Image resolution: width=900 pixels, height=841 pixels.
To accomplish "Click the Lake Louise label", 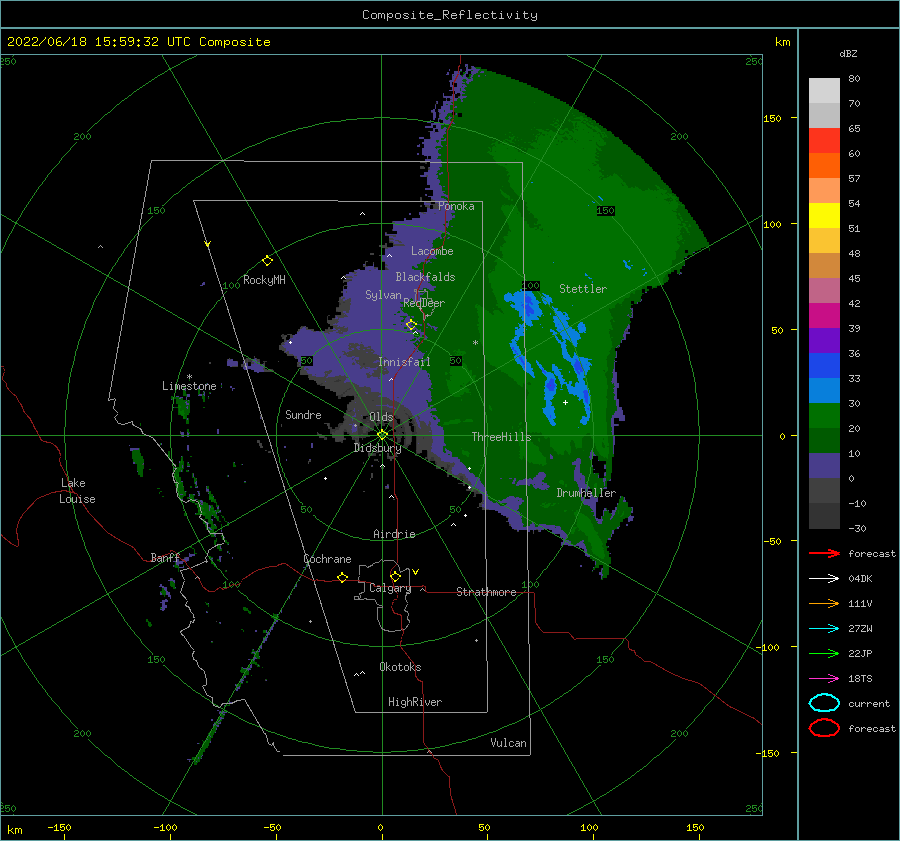I will click(78, 491).
